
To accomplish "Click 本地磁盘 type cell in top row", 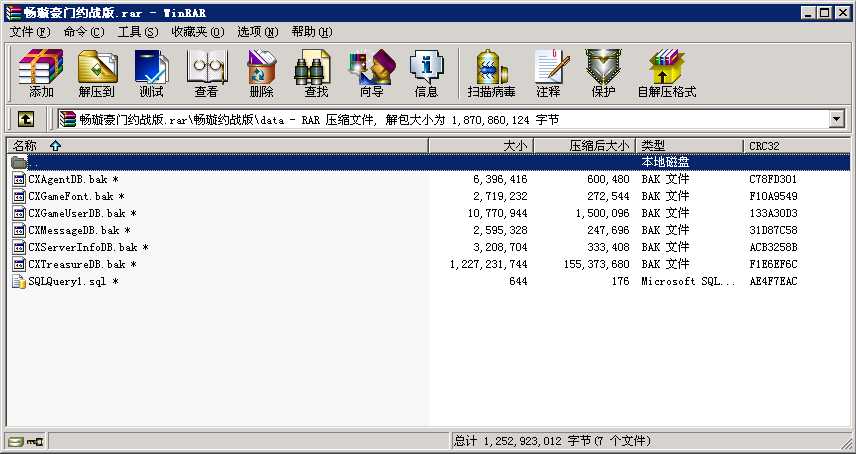I will click(x=665, y=162).
